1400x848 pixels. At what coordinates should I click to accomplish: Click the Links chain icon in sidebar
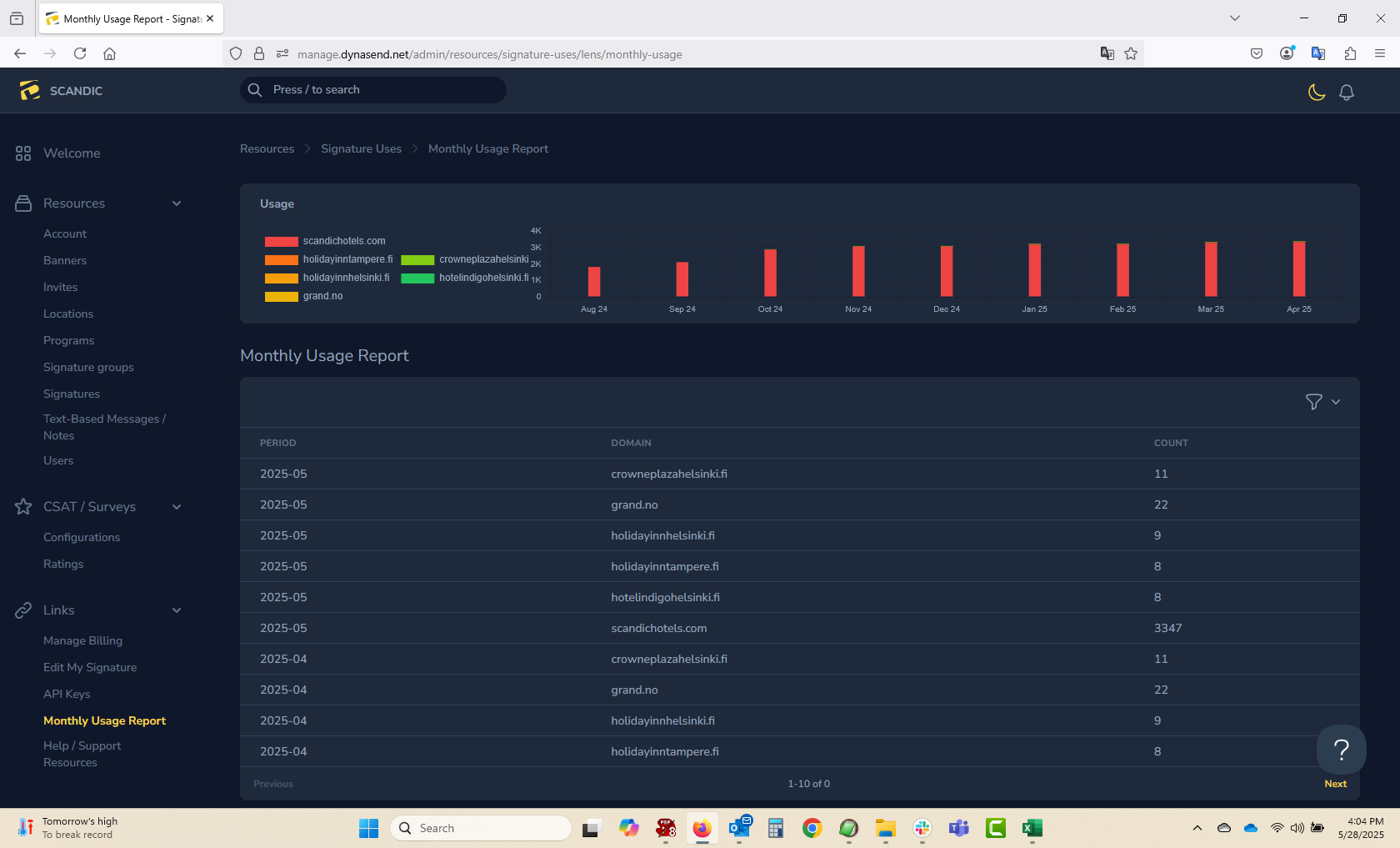click(22, 610)
